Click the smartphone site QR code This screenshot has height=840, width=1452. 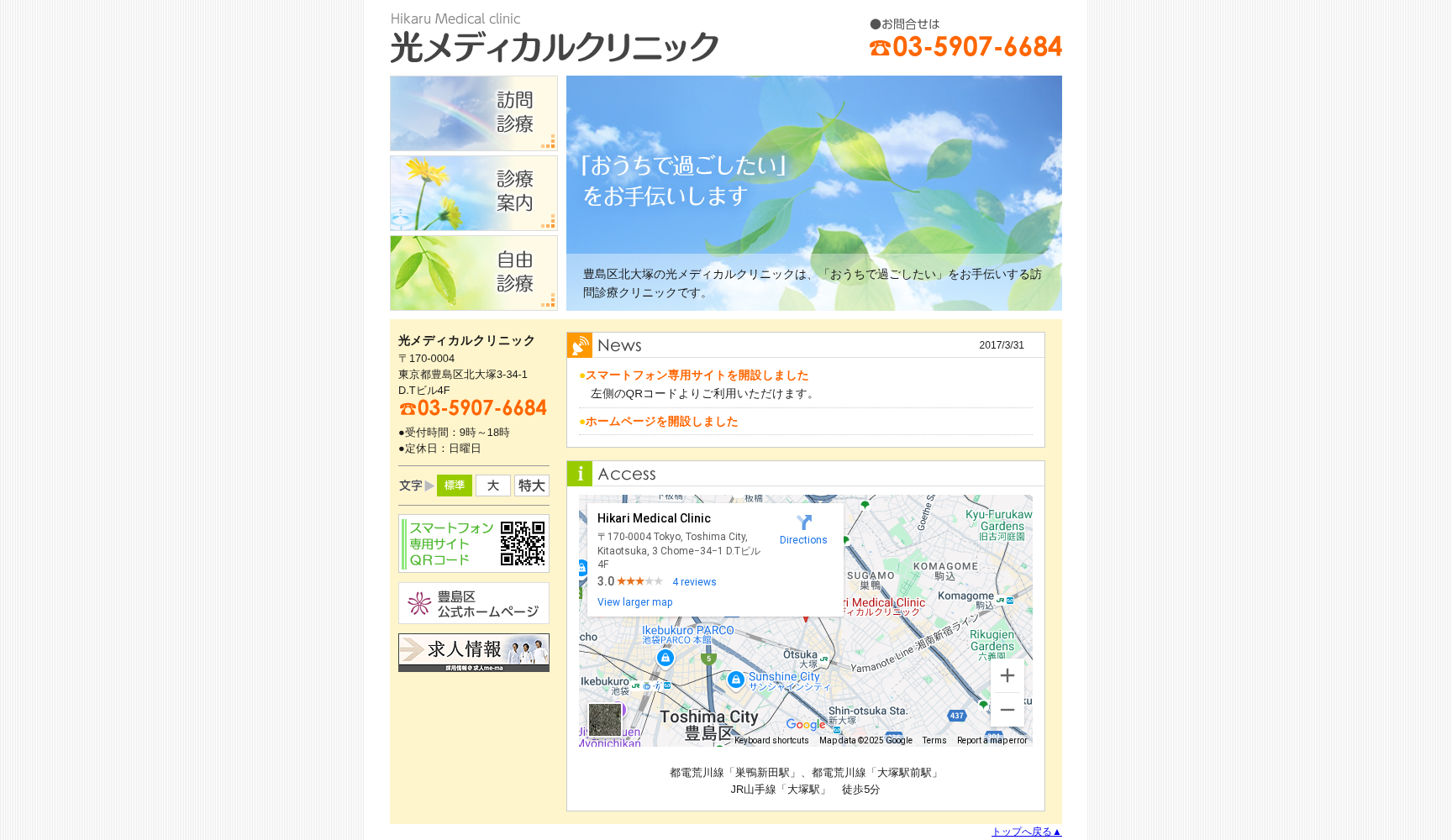pos(523,543)
